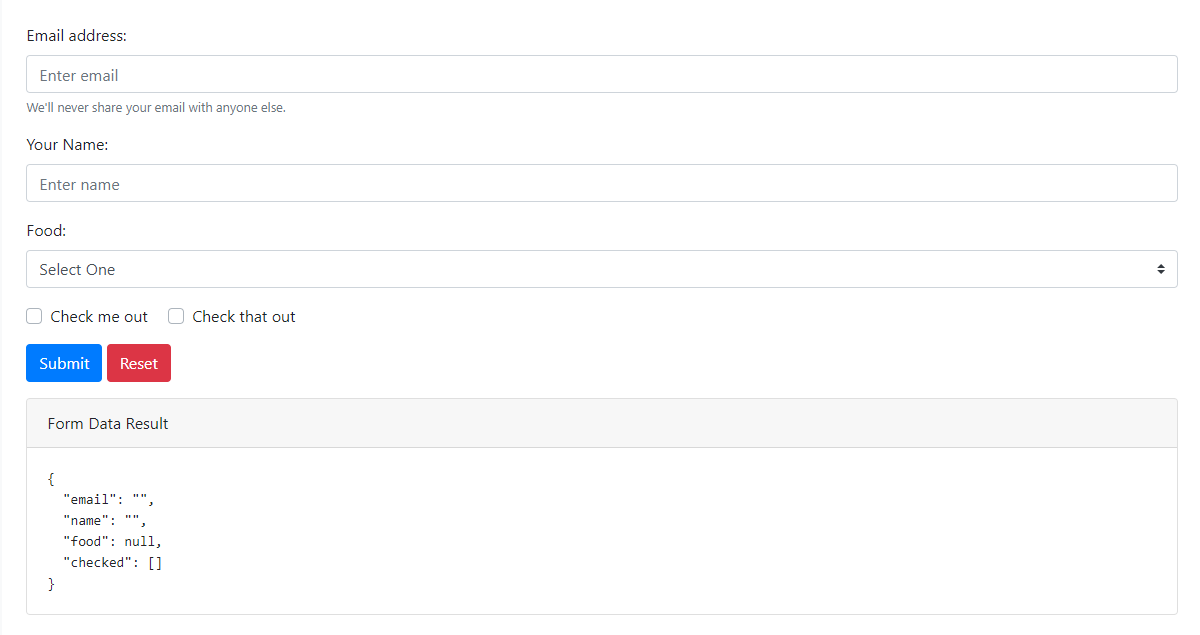Tick the Check me out checkbox
Viewport: 1200px width, 635px height.
[x=34, y=317]
